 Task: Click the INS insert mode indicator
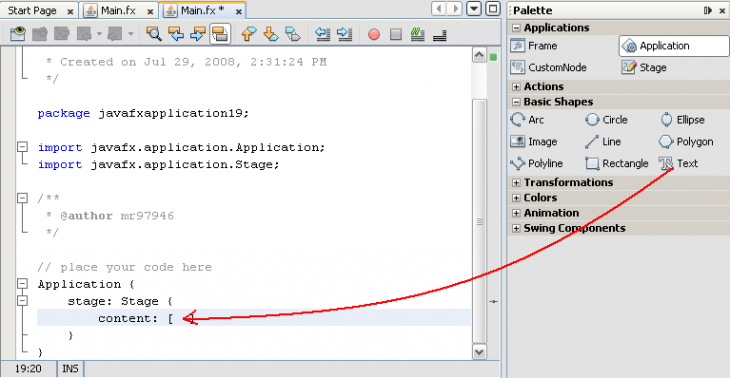pyautogui.click(x=70, y=369)
